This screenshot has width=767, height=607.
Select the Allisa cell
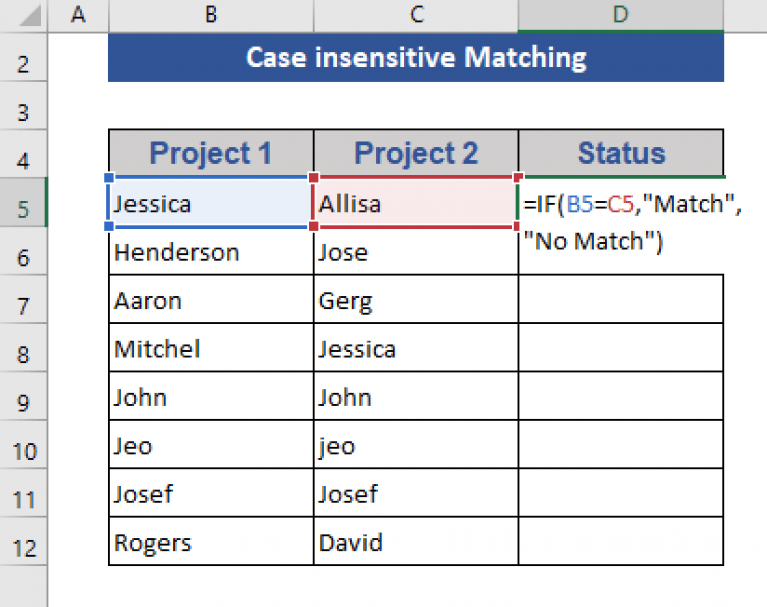coord(416,204)
